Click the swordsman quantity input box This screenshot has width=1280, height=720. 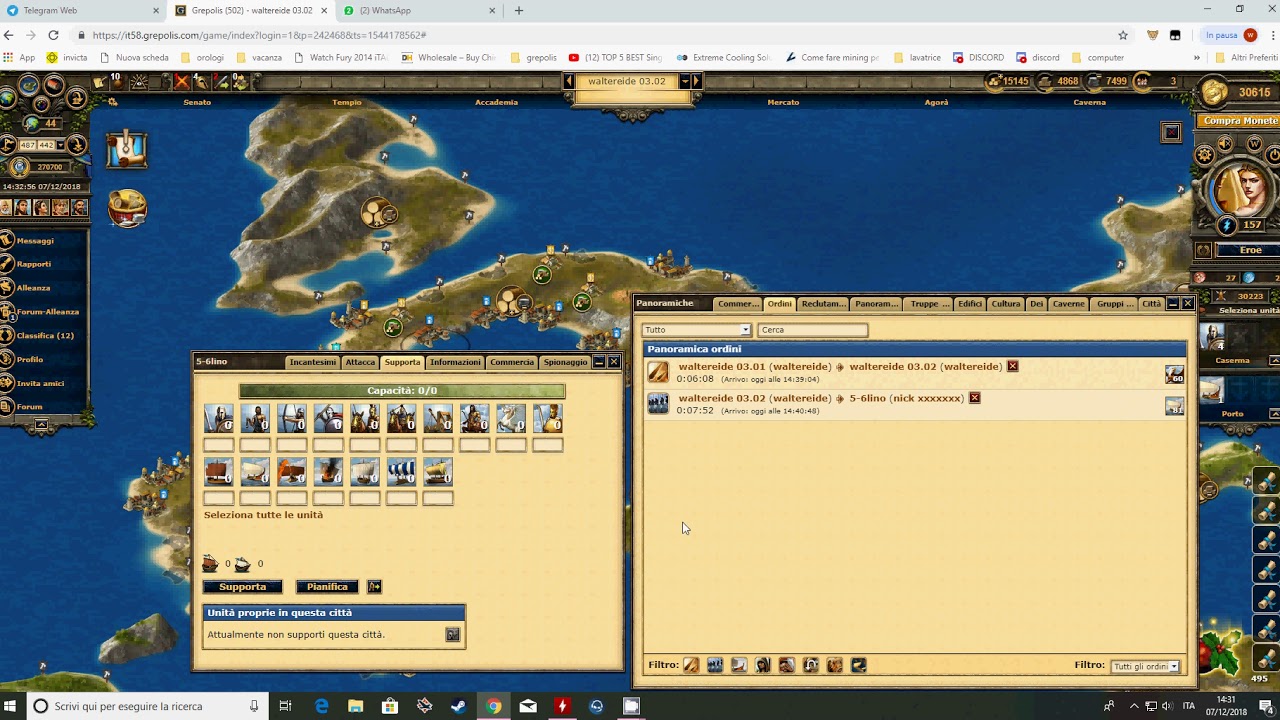219,445
